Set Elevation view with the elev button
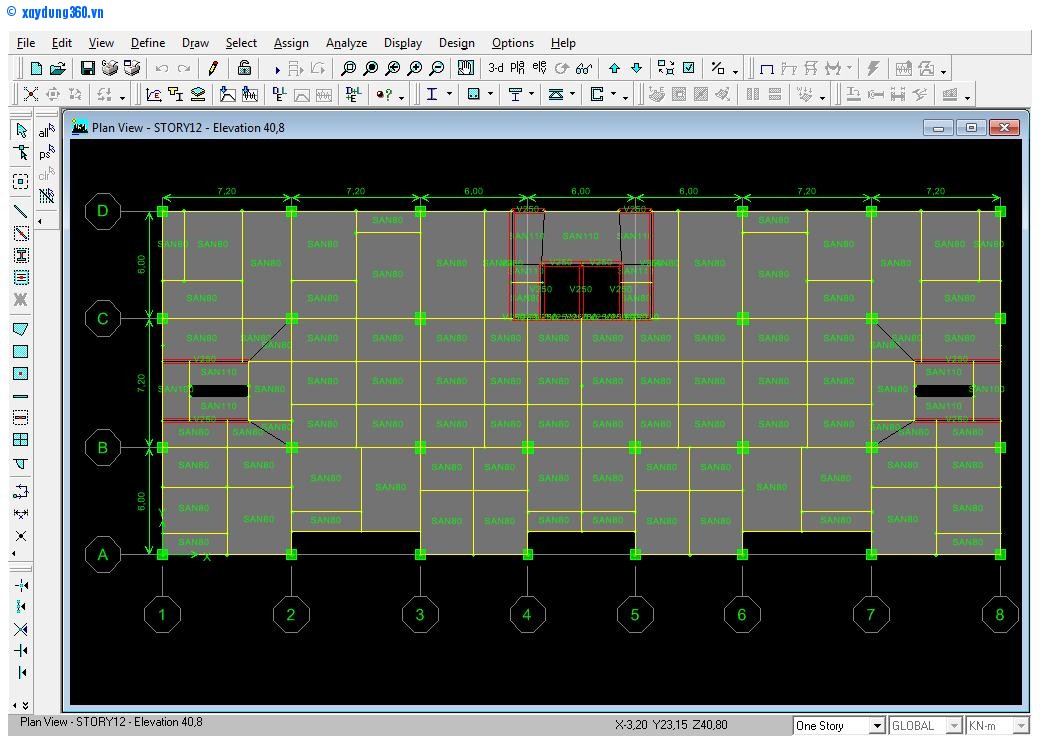This screenshot has height=744, width=1040. coord(539,68)
